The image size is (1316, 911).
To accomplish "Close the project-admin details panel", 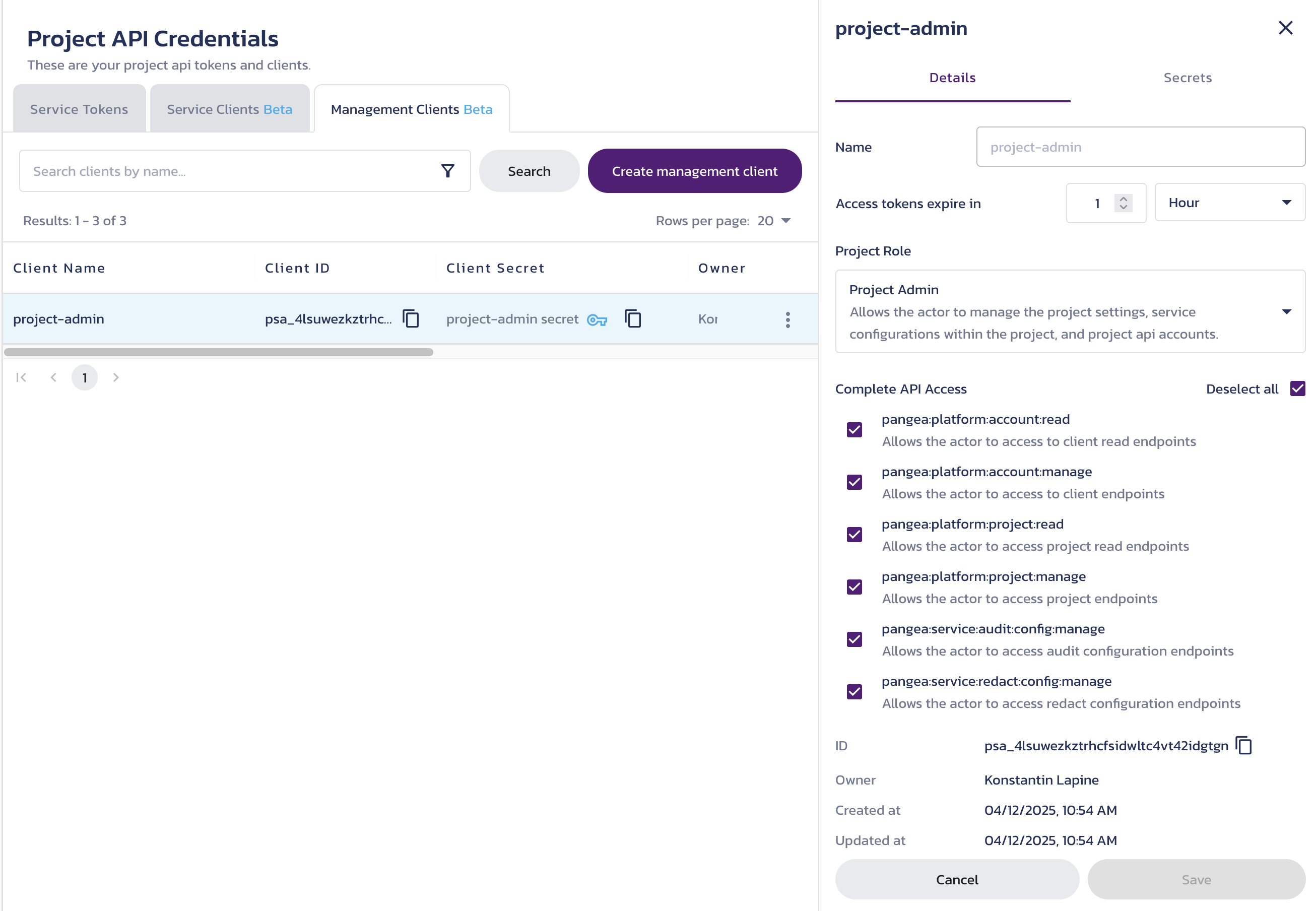I will point(1285,28).
